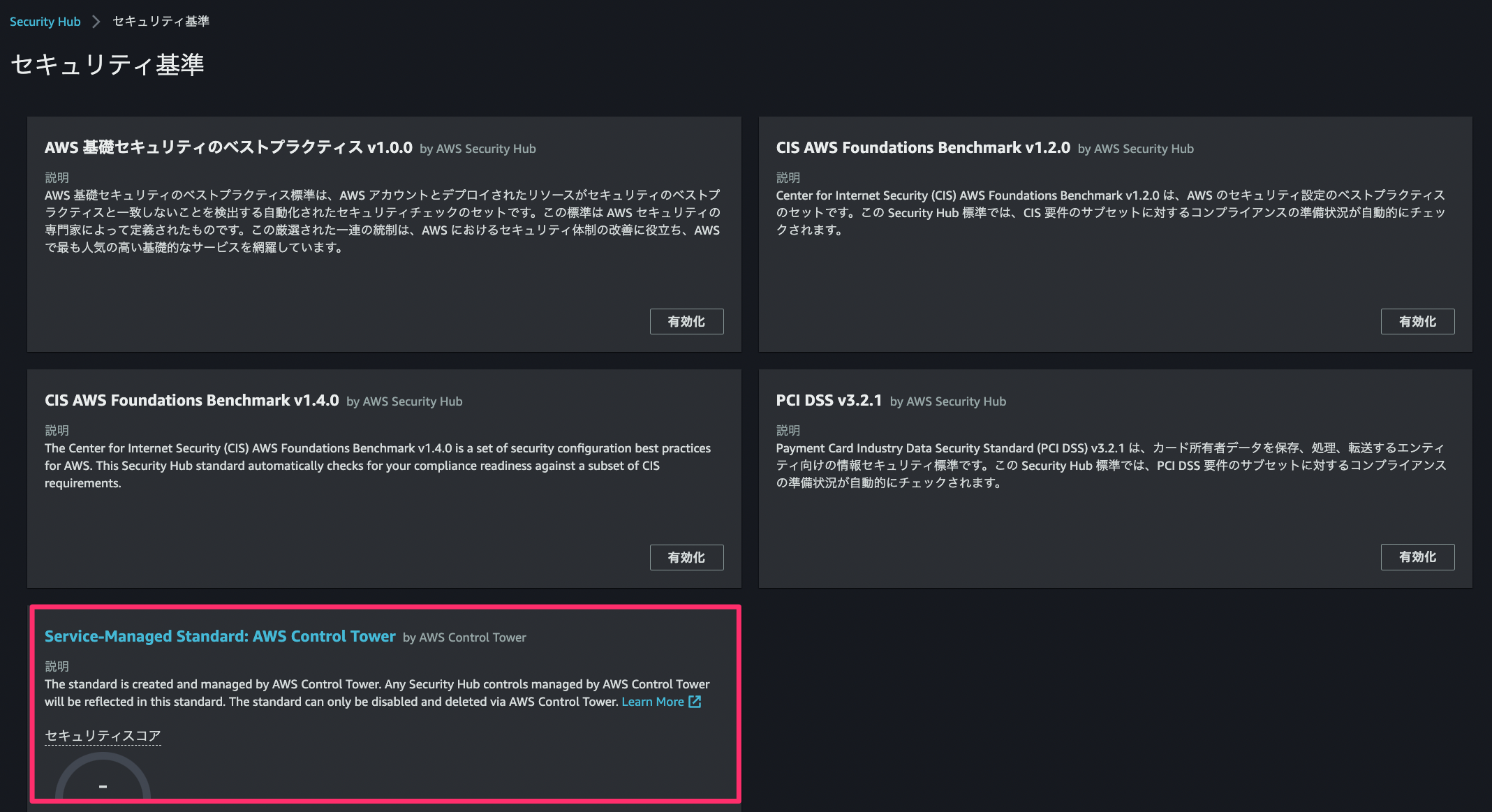The height and width of the screenshot is (812, 1492).
Task: Click 説明 label on the CIS v1.2.0 card
Action: point(788,177)
